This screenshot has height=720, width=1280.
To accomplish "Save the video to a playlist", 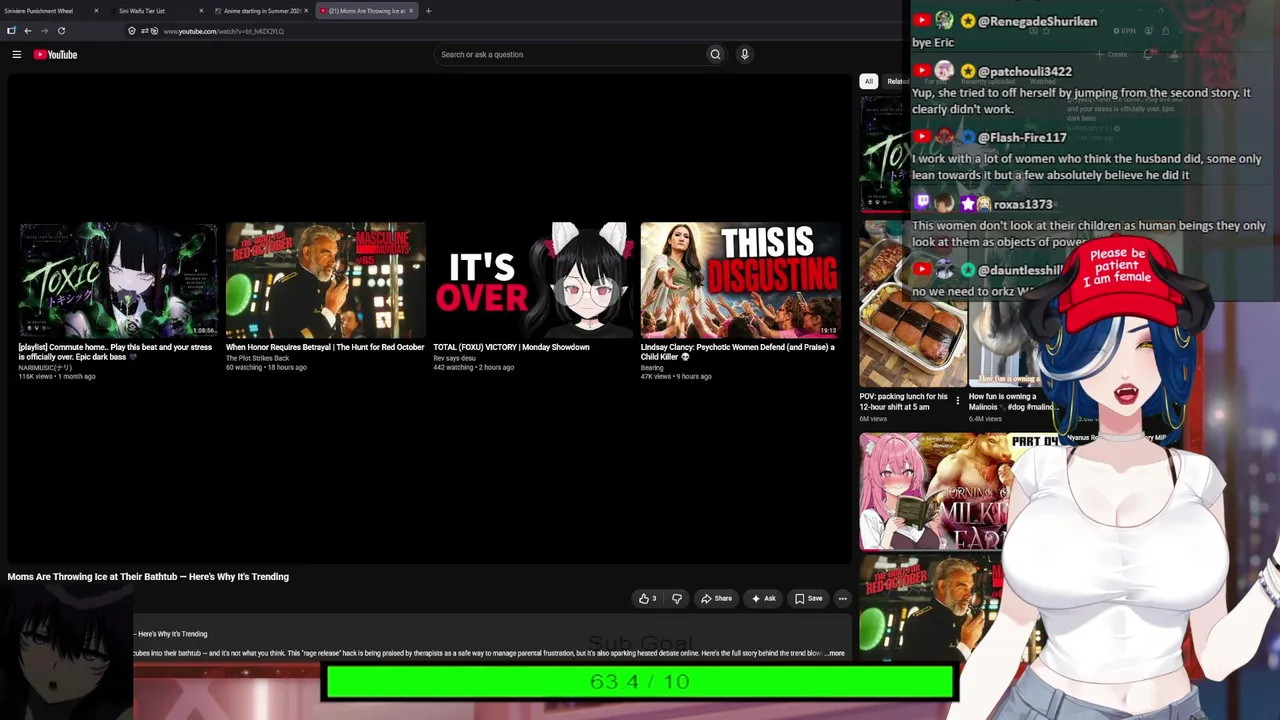I will click(808, 599).
